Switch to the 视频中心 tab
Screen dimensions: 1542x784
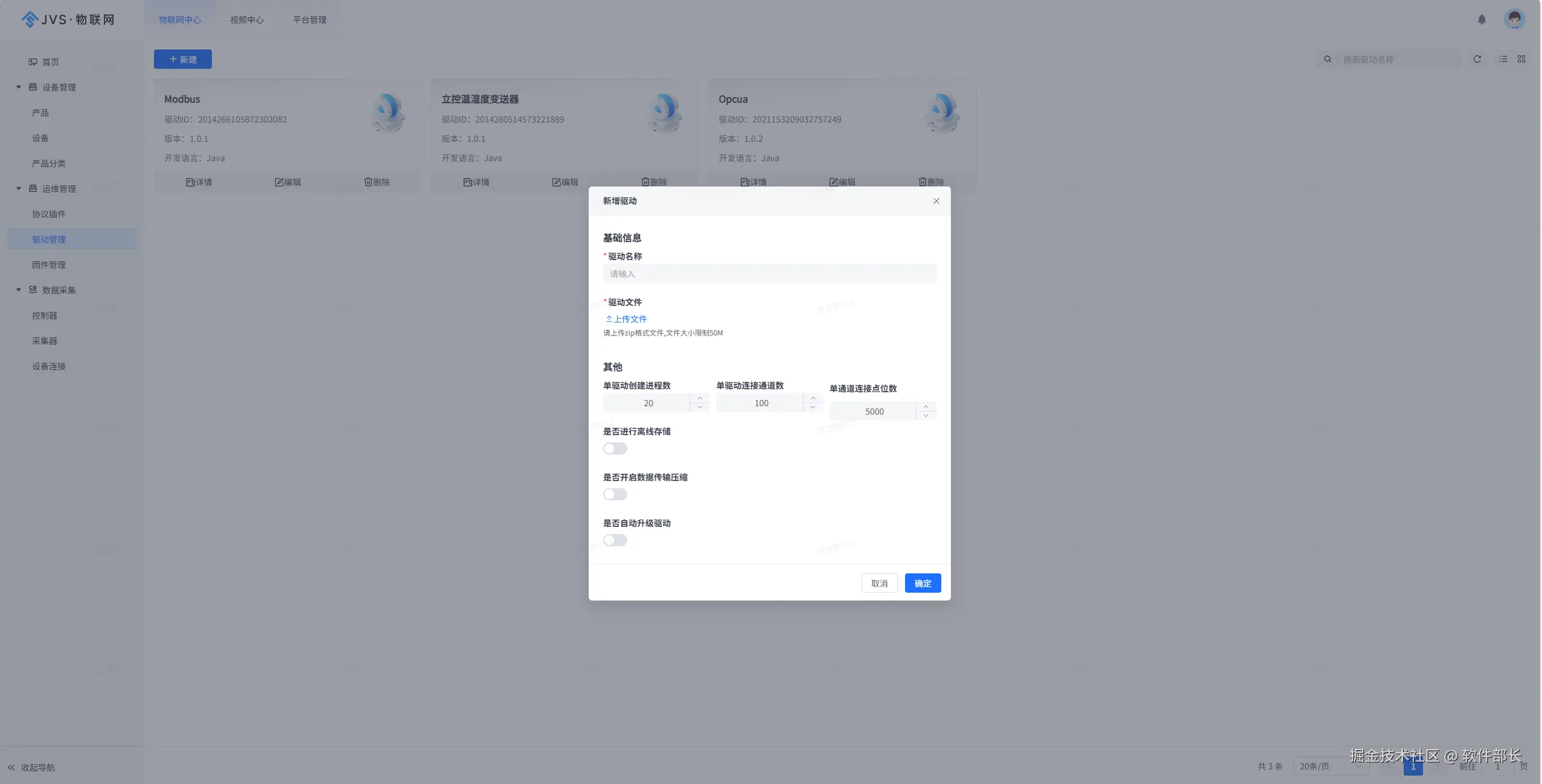coord(246,20)
